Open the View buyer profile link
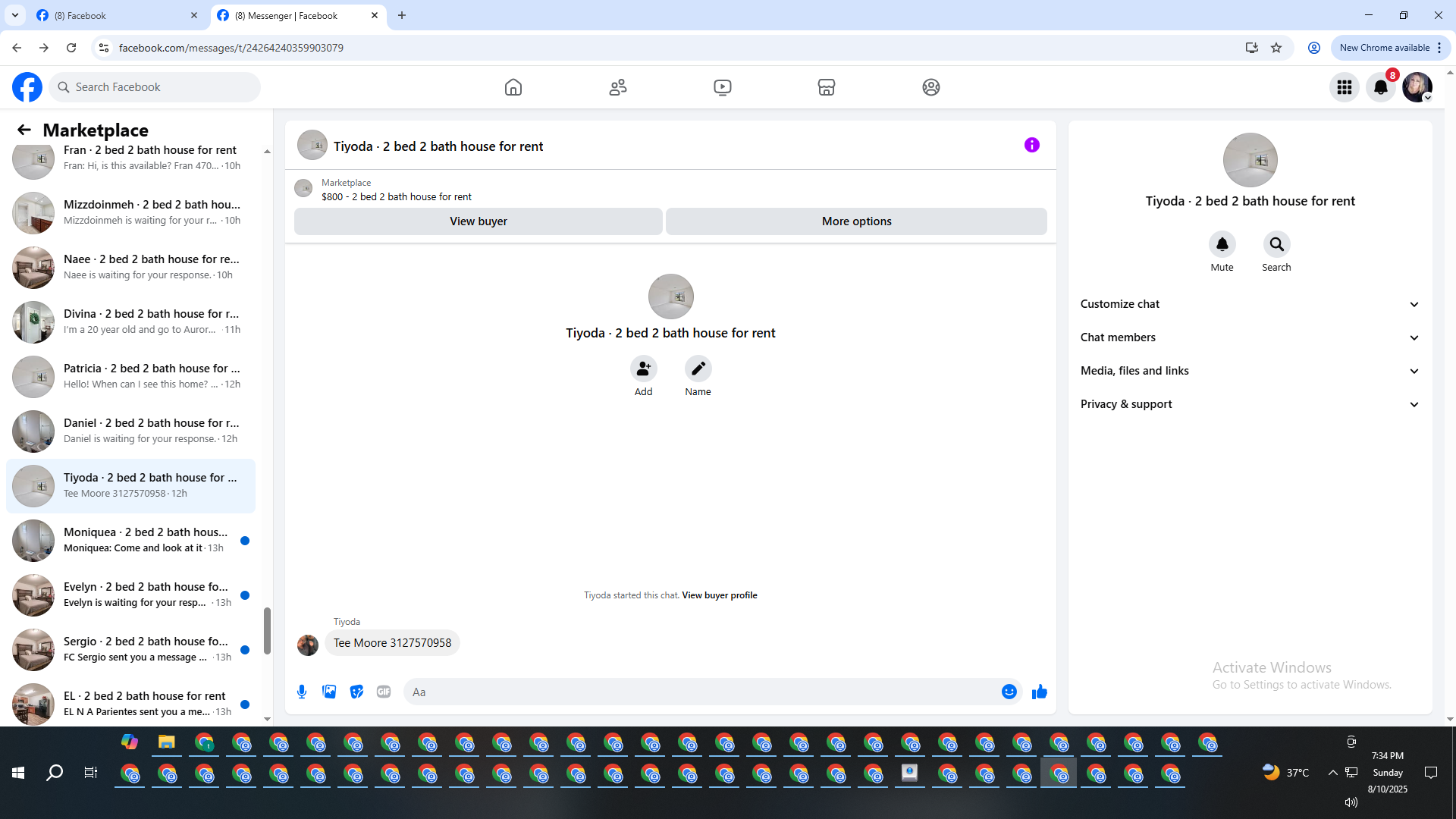This screenshot has height=819, width=1456. (719, 595)
